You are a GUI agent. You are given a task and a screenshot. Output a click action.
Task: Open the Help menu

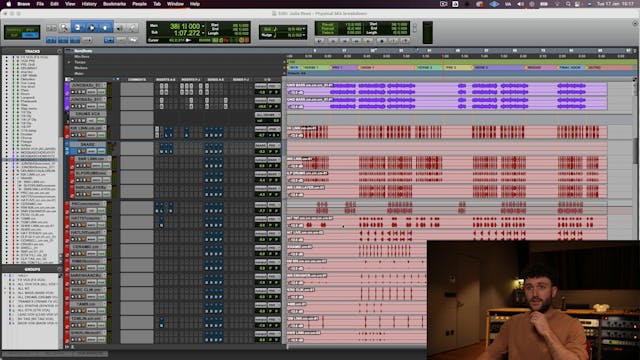tap(195, 4)
